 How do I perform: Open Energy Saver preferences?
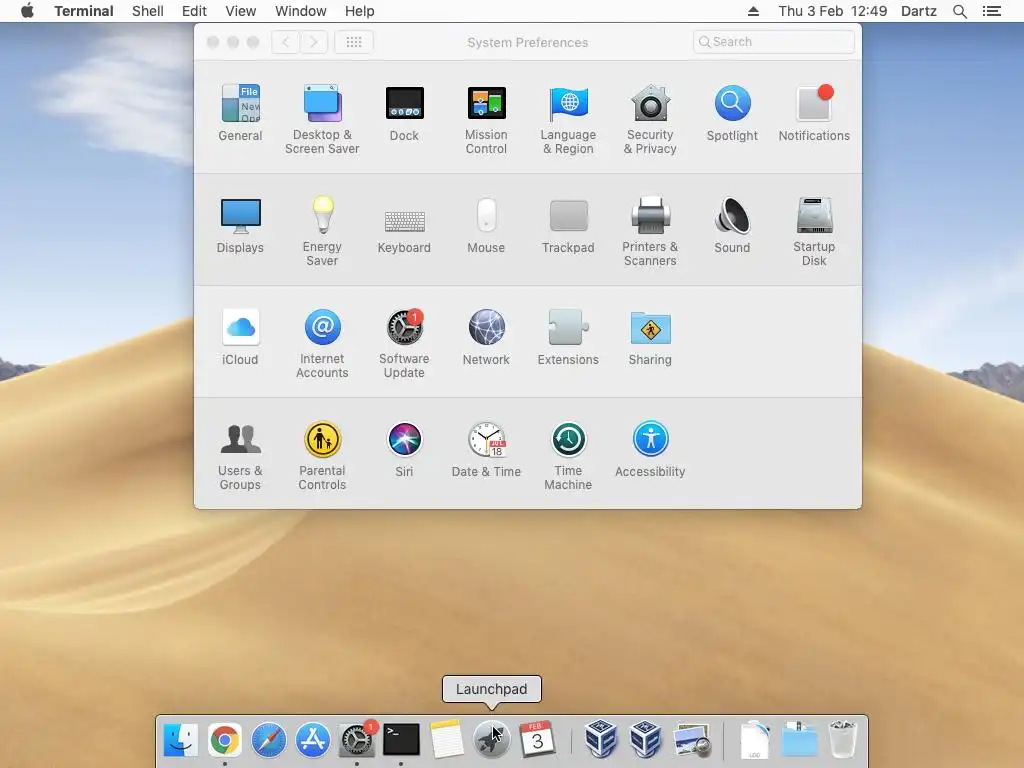[x=322, y=232]
